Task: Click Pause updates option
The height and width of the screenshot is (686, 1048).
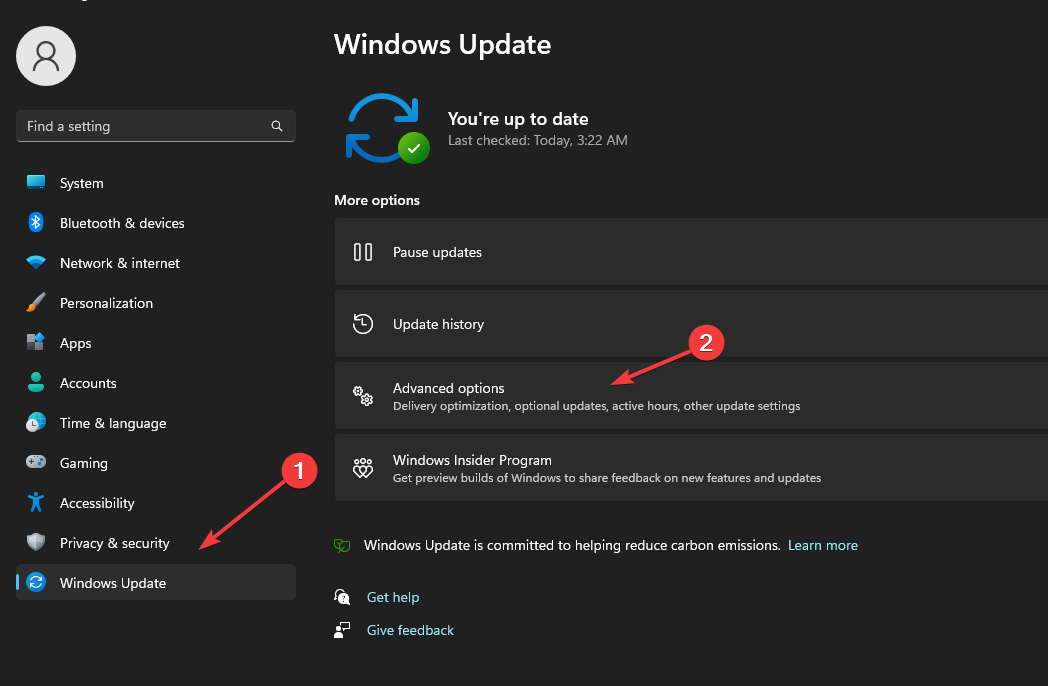Action: 691,252
